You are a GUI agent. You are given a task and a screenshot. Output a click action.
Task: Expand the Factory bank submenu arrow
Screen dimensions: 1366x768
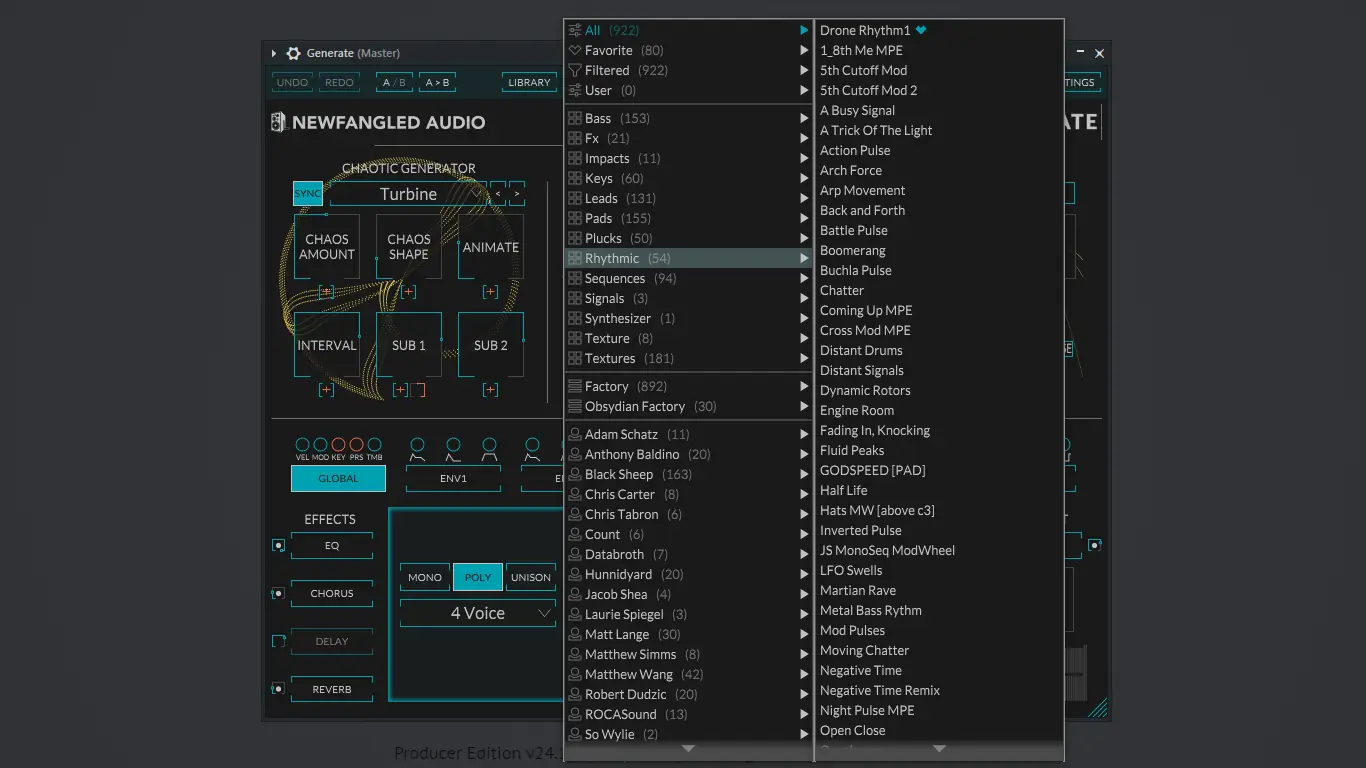[804, 386]
